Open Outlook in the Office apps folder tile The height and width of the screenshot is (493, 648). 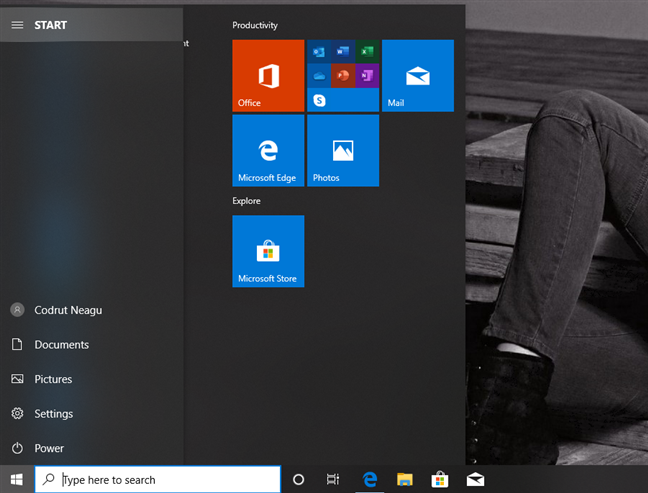(319, 52)
